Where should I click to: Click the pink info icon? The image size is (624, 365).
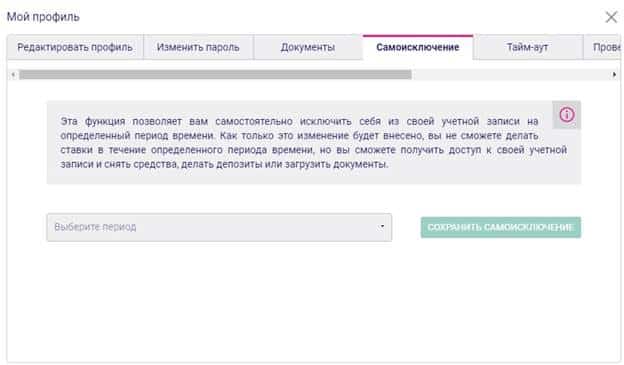click(x=567, y=115)
